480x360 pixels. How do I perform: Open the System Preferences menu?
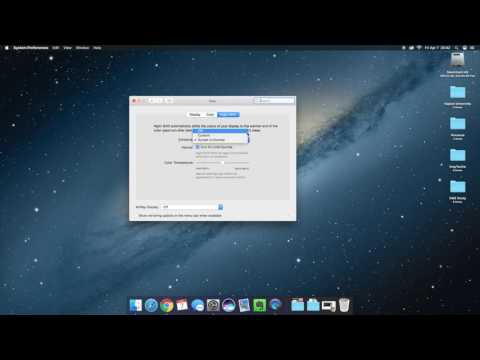click(31, 48)
